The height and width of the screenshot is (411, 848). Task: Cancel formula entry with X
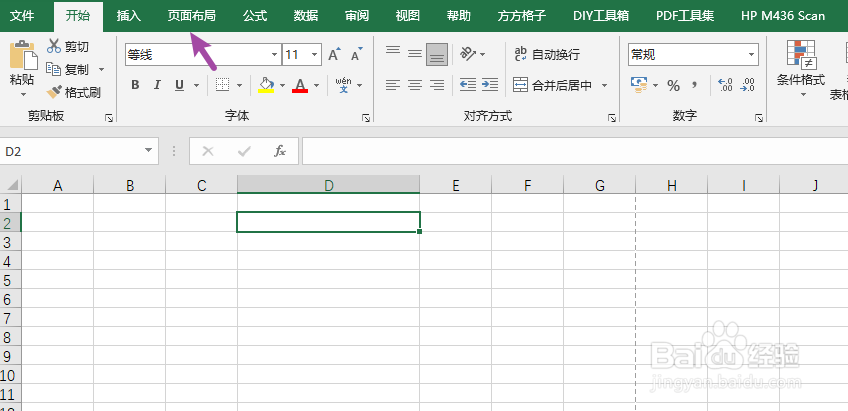click(208, 151)
